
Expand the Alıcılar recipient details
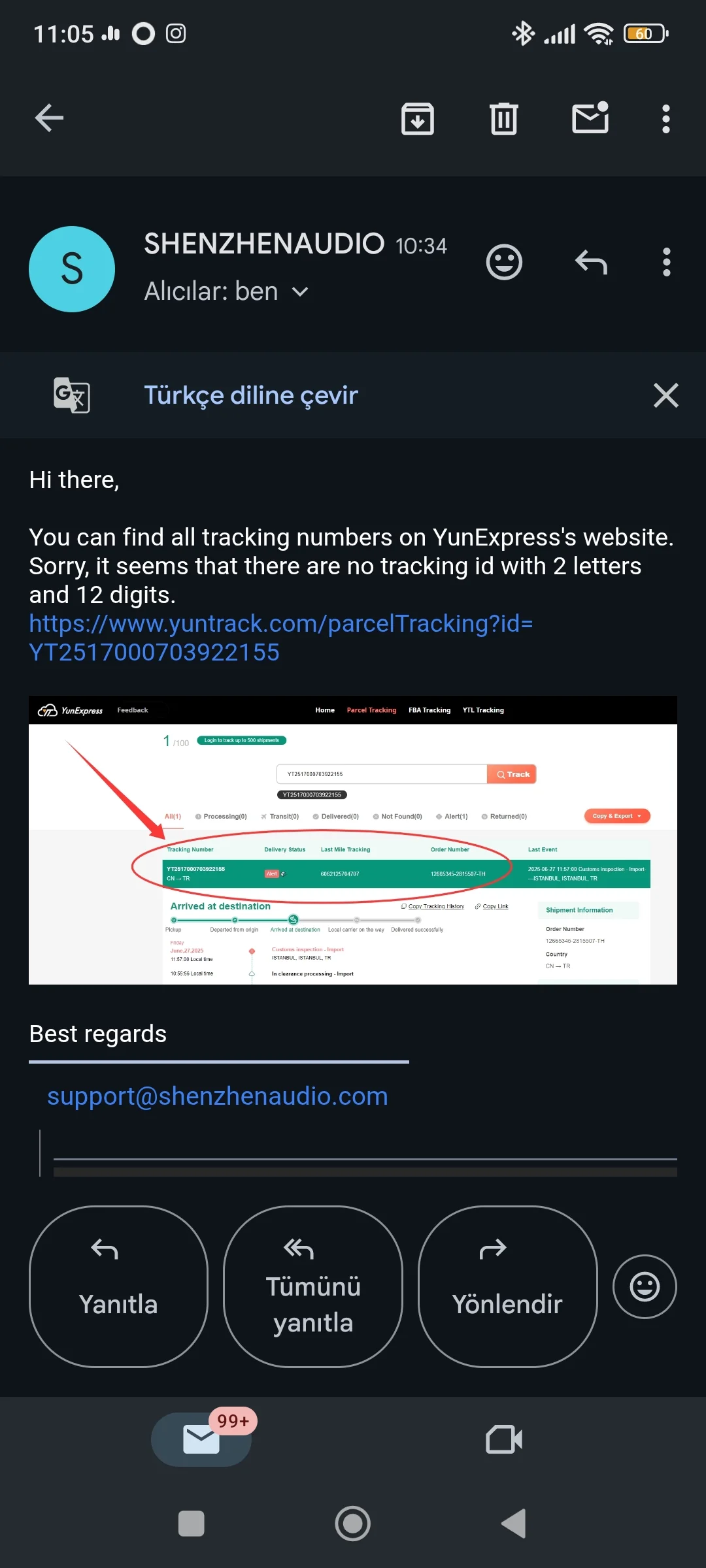pyautogui.click(x=300, y=291)
